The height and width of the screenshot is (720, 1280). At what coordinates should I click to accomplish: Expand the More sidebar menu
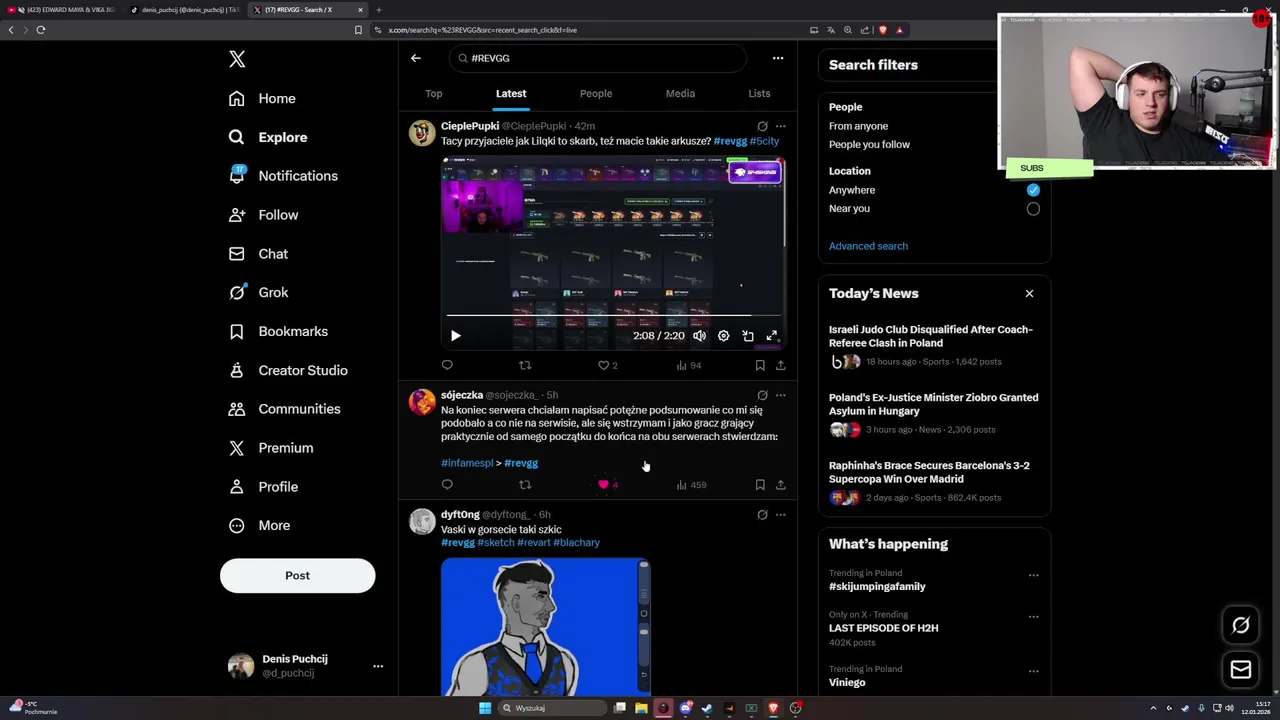259,526
